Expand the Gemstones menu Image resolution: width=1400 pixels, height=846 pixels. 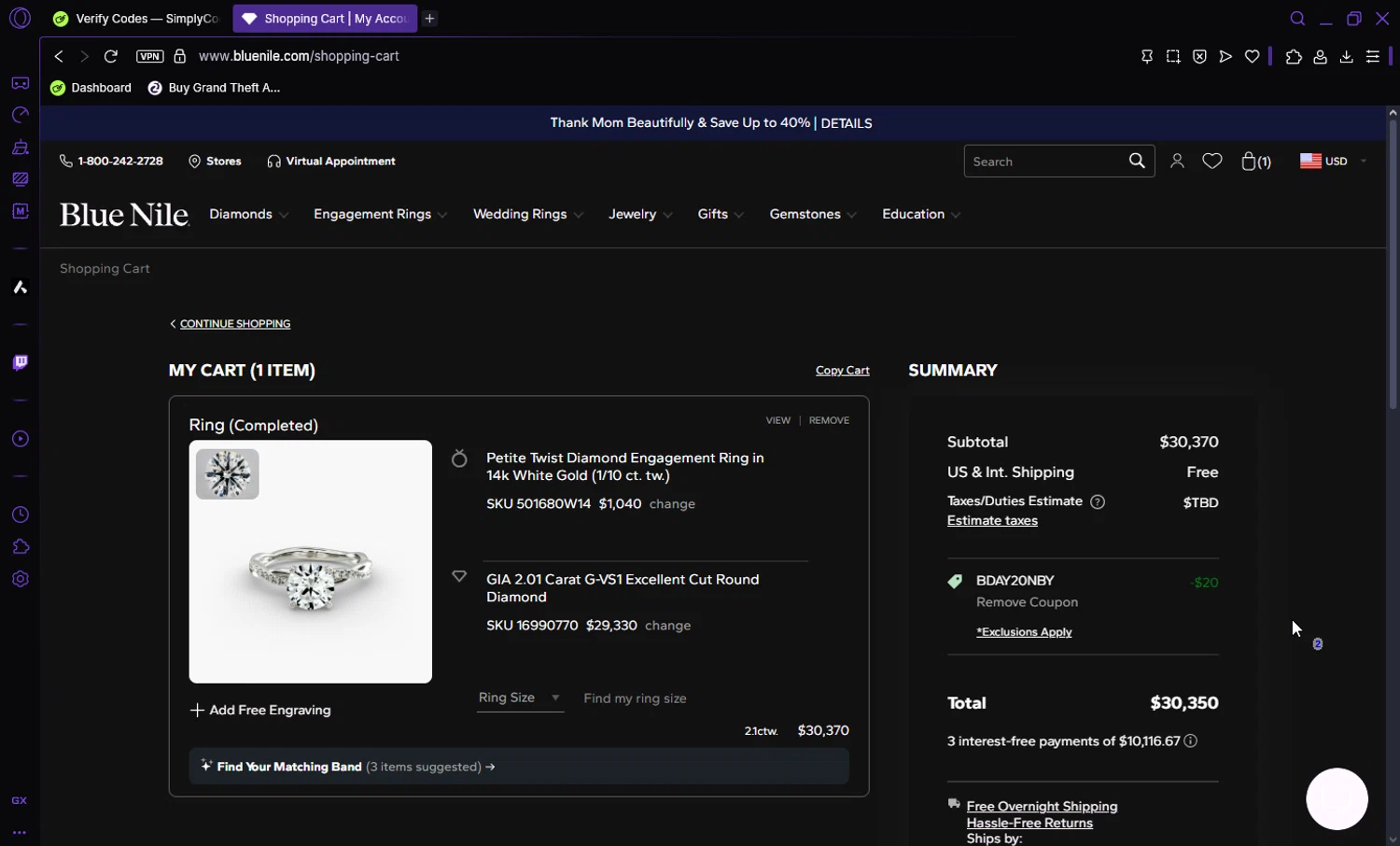pos(813,214)
